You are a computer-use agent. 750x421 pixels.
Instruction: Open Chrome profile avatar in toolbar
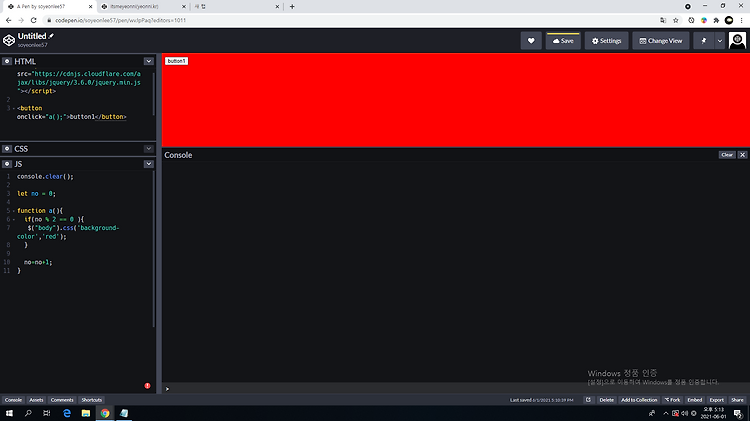729,20
